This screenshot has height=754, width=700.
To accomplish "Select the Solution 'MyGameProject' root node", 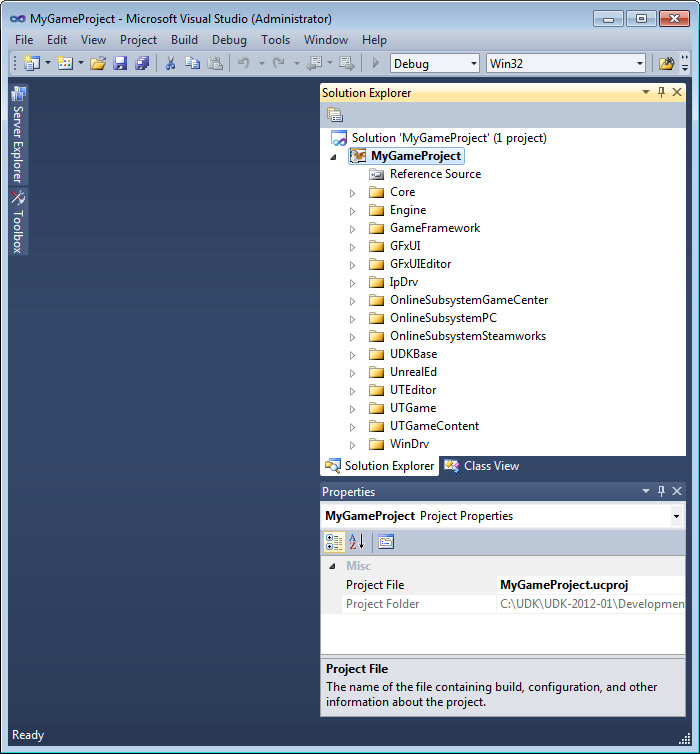I will pos(449,138).
